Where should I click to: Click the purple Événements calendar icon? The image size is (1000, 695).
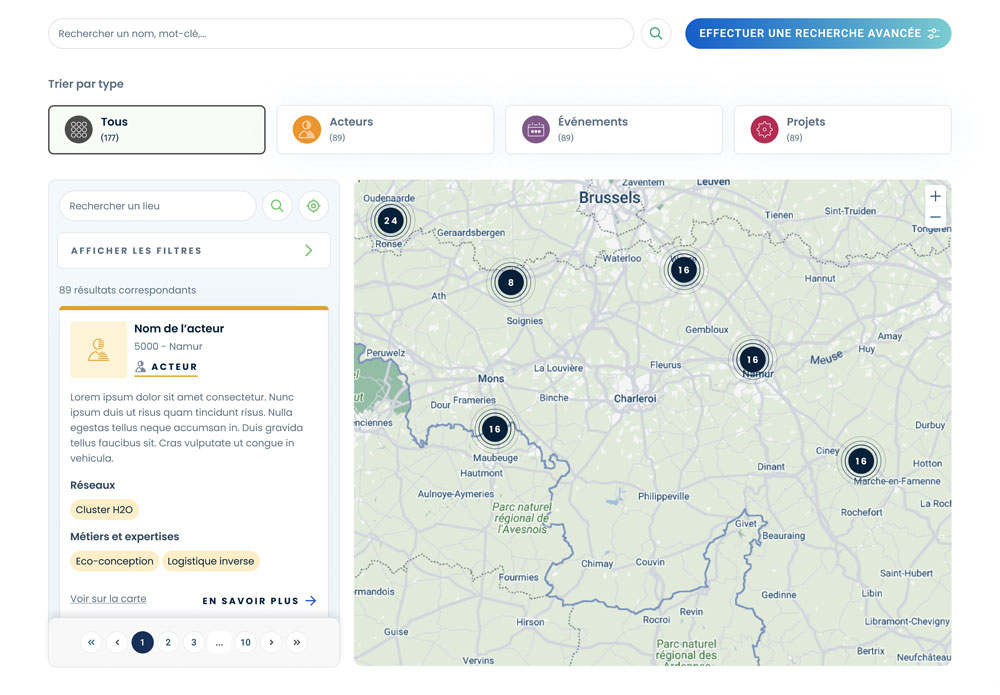pos(536,129)
